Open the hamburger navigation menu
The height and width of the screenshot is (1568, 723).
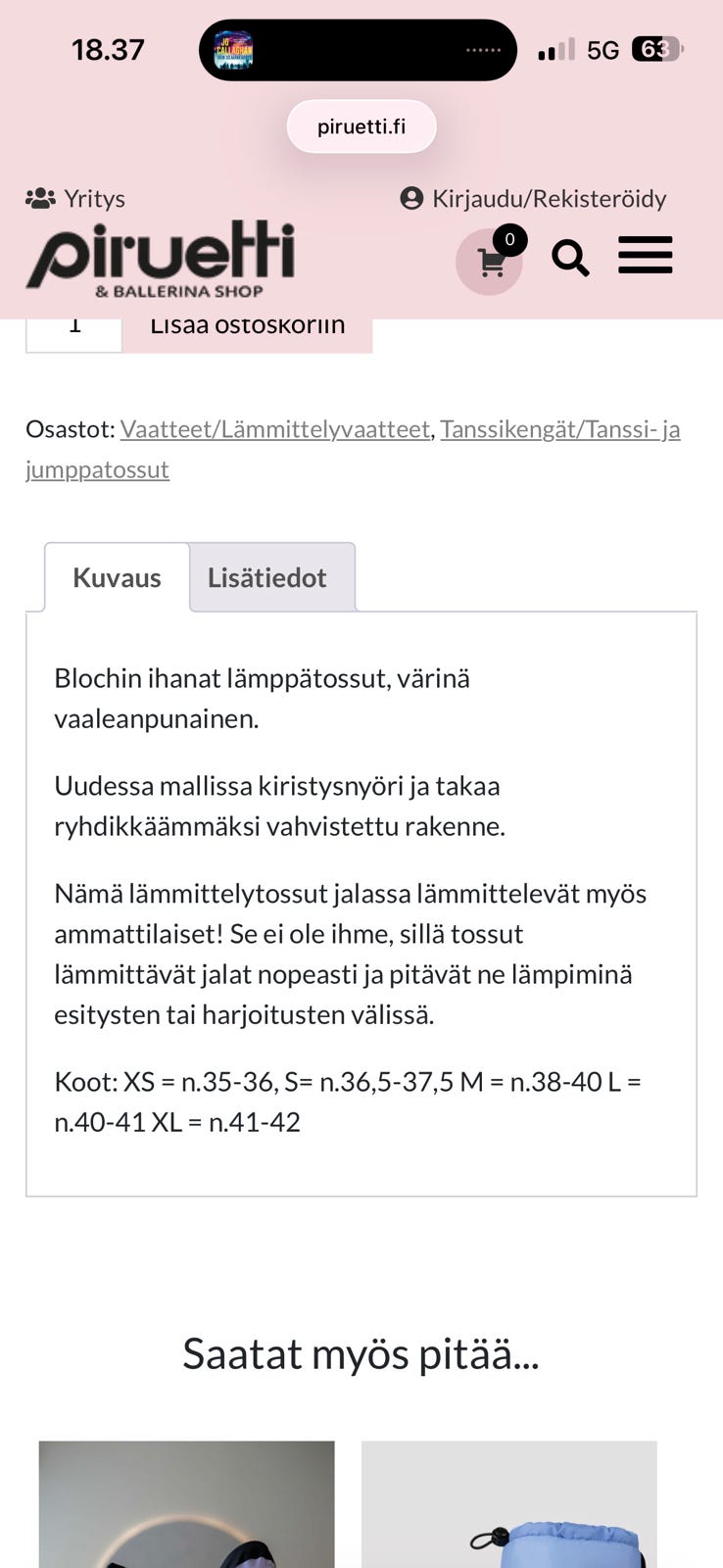pyautogui.click(x=645, y=256)
